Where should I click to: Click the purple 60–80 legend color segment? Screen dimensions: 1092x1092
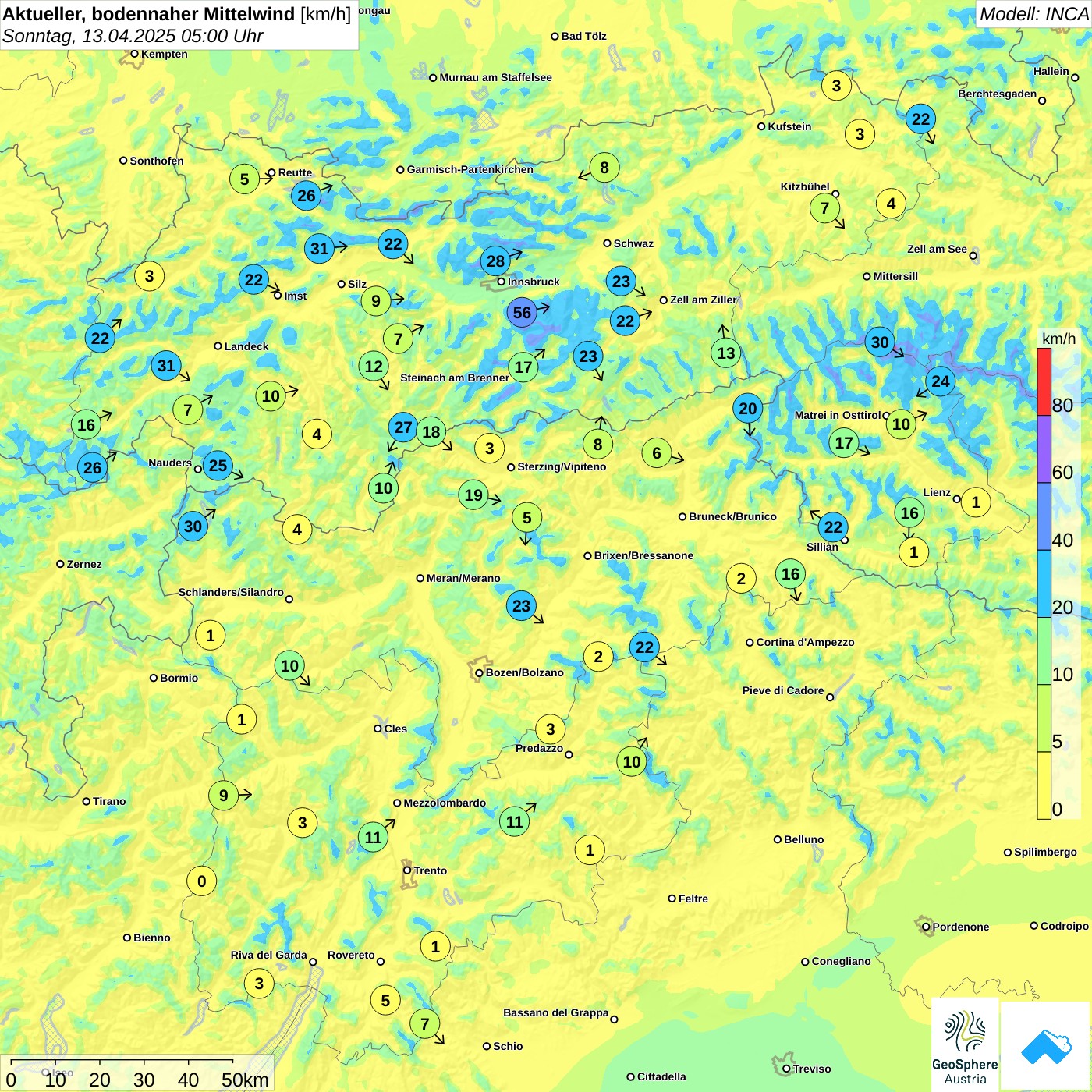1044,449
